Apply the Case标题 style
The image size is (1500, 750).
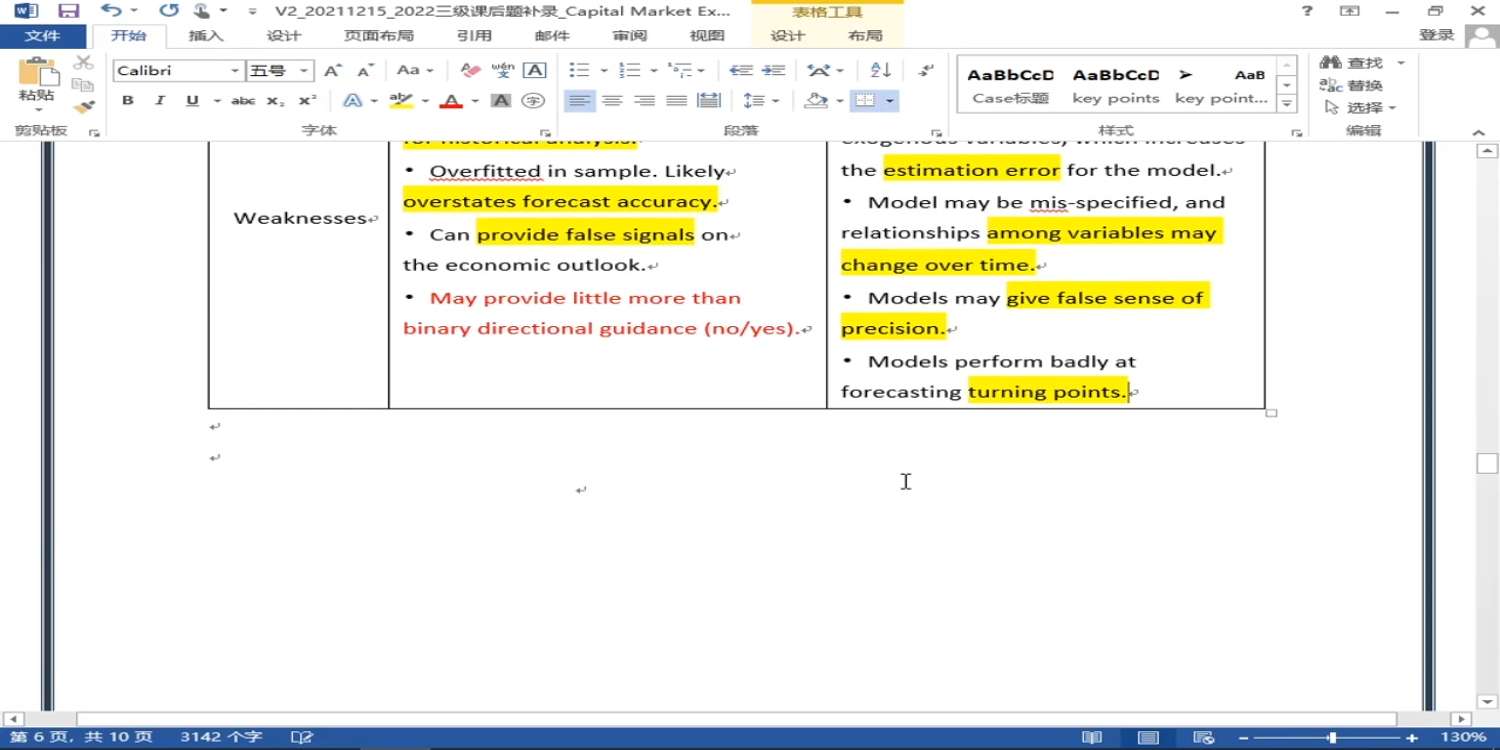point(1010,86)
